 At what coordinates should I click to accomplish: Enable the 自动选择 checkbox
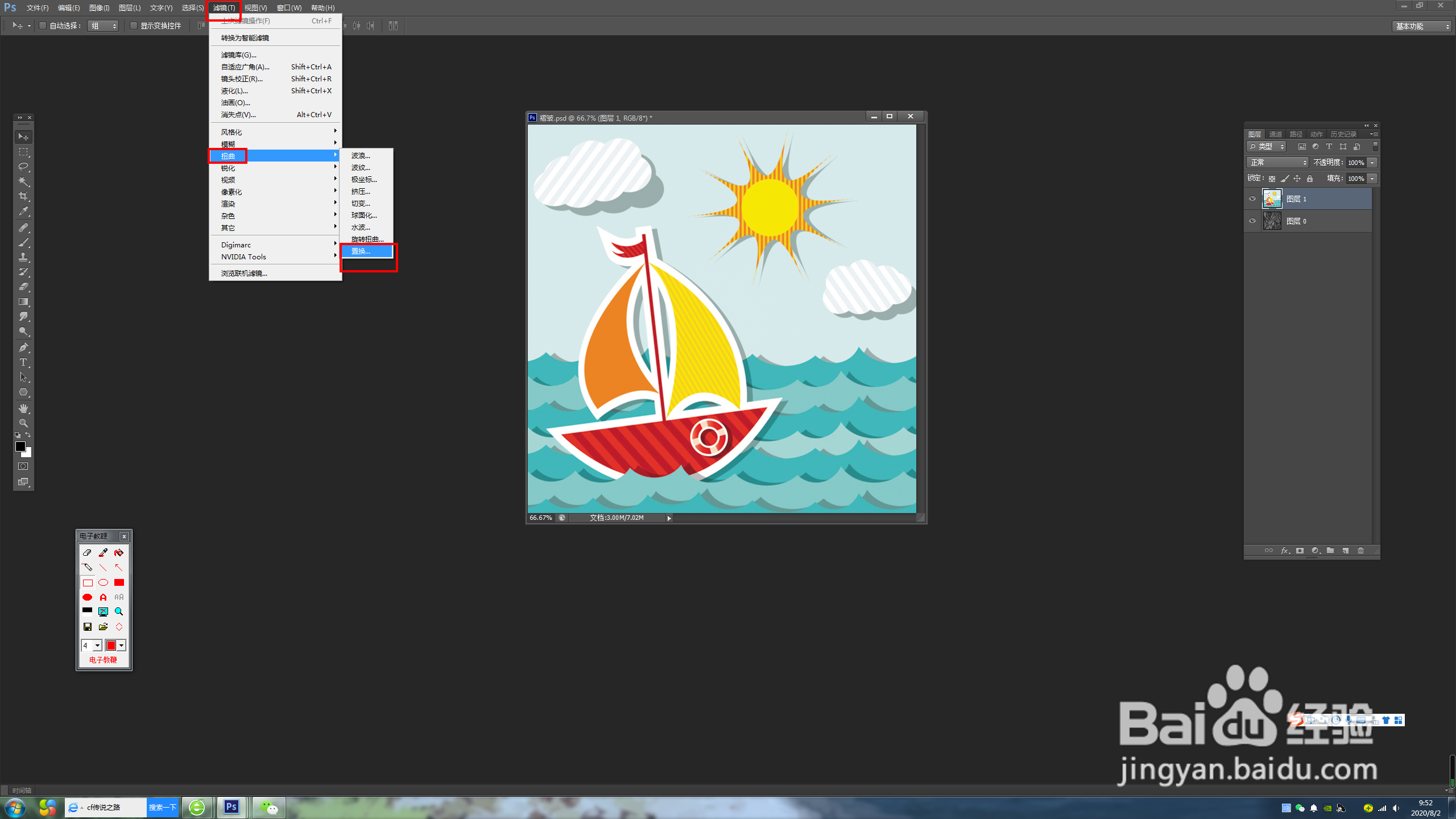tap(43, 26)
